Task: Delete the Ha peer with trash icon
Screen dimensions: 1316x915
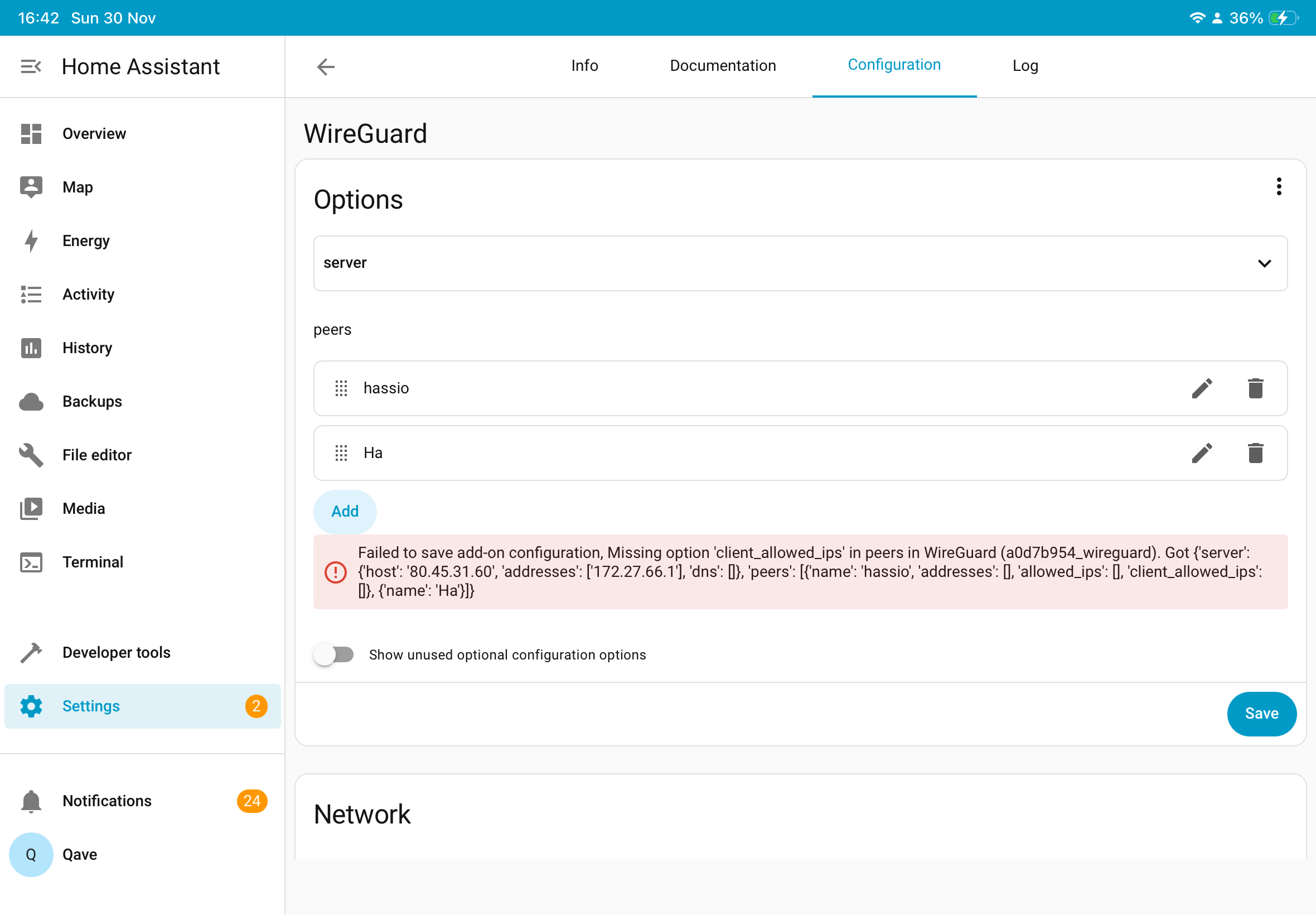Action: click(x=1255, y=453)
